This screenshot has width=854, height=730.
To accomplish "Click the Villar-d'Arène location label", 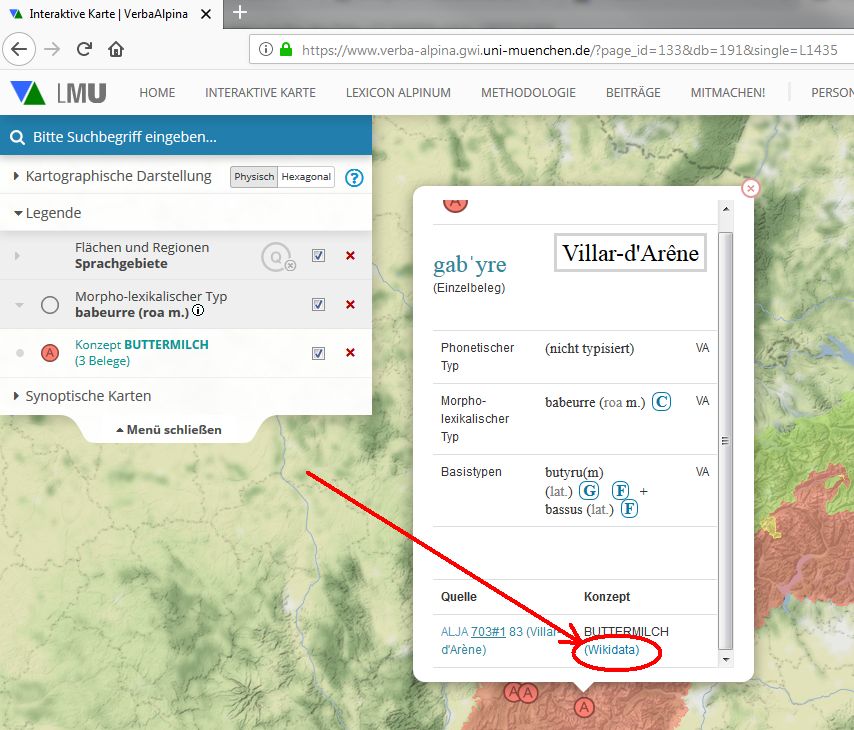I will 630,253.
